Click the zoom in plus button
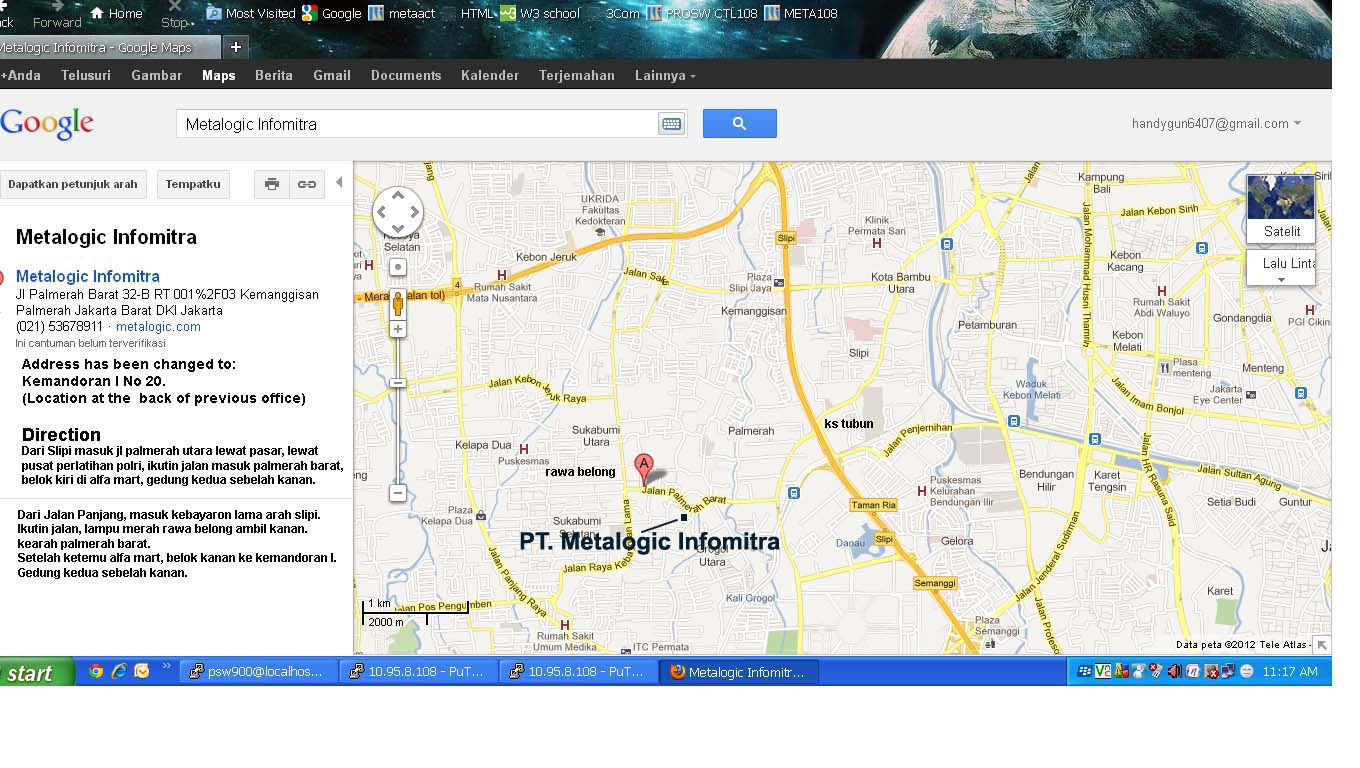 point(398,329)
